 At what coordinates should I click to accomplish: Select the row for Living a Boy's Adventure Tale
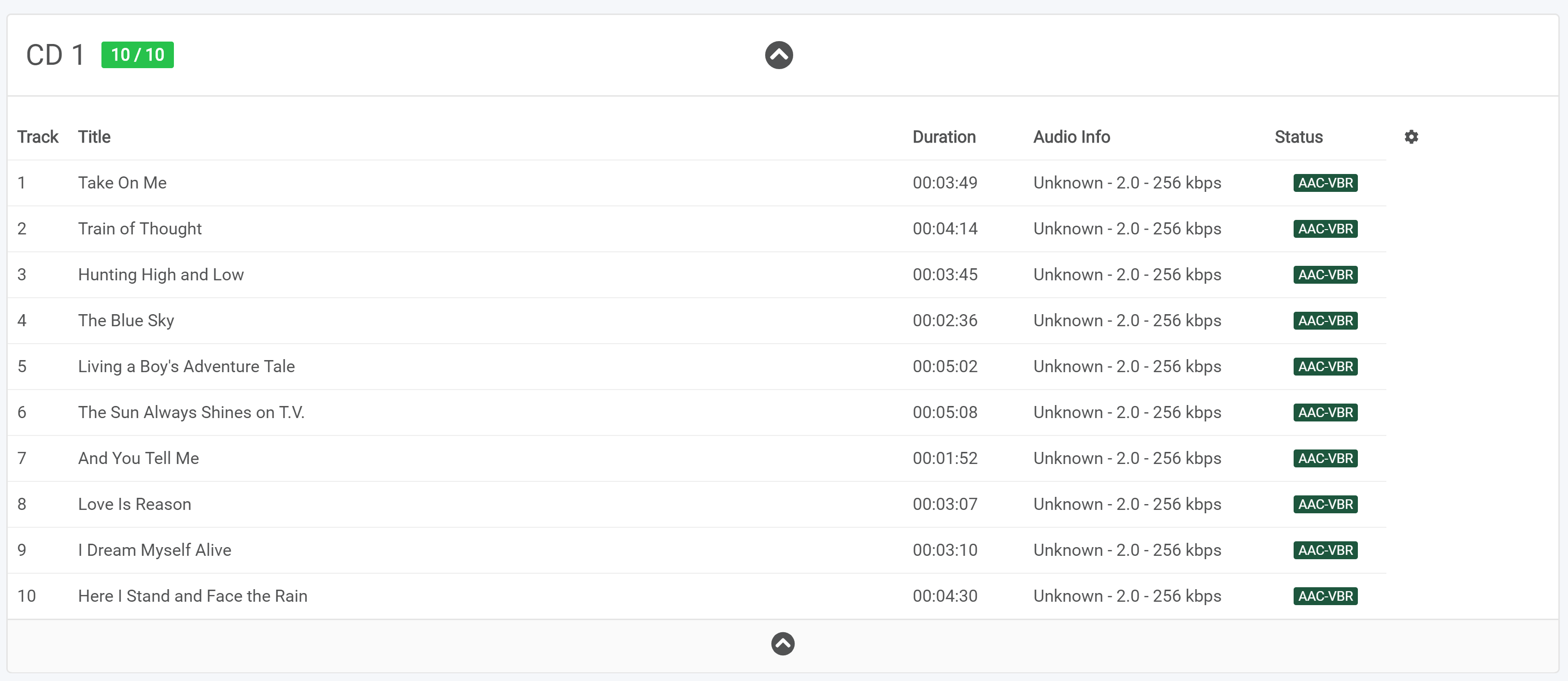(x=185, y=366)
